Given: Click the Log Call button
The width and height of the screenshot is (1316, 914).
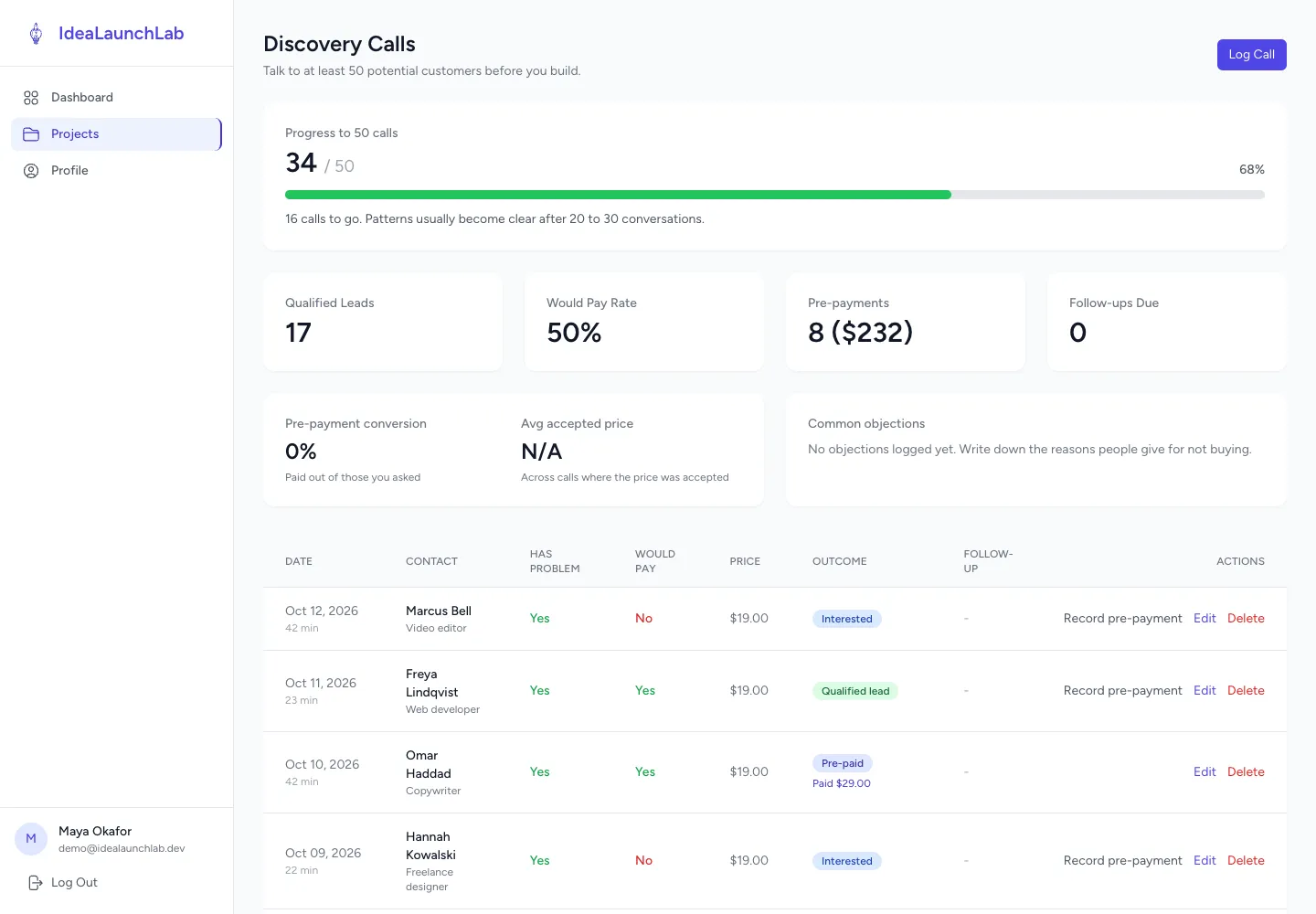Looking at the screenshot, I should [1251, 55].
